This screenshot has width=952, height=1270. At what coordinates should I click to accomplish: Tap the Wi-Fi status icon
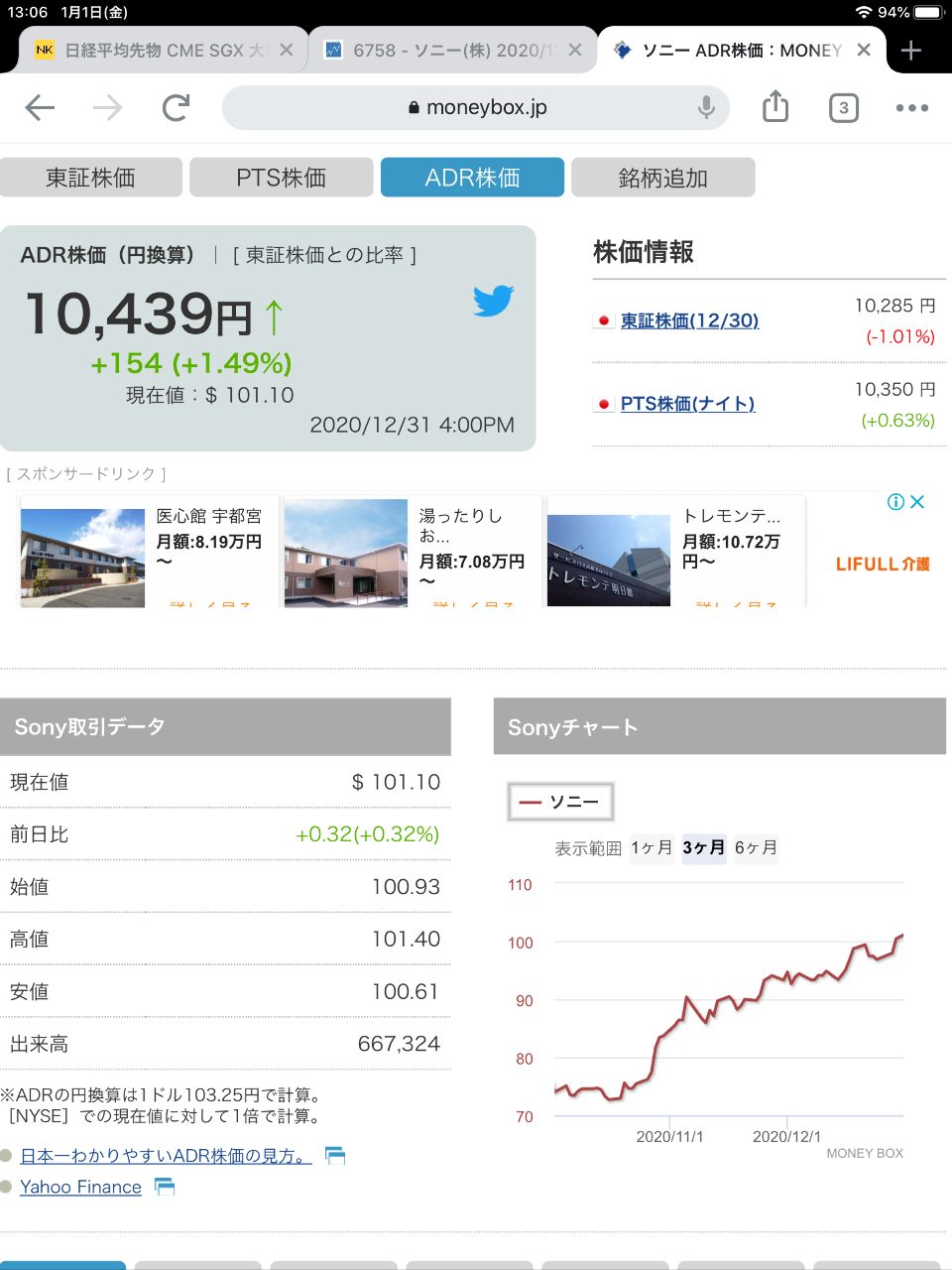click(x=864, y=12)
